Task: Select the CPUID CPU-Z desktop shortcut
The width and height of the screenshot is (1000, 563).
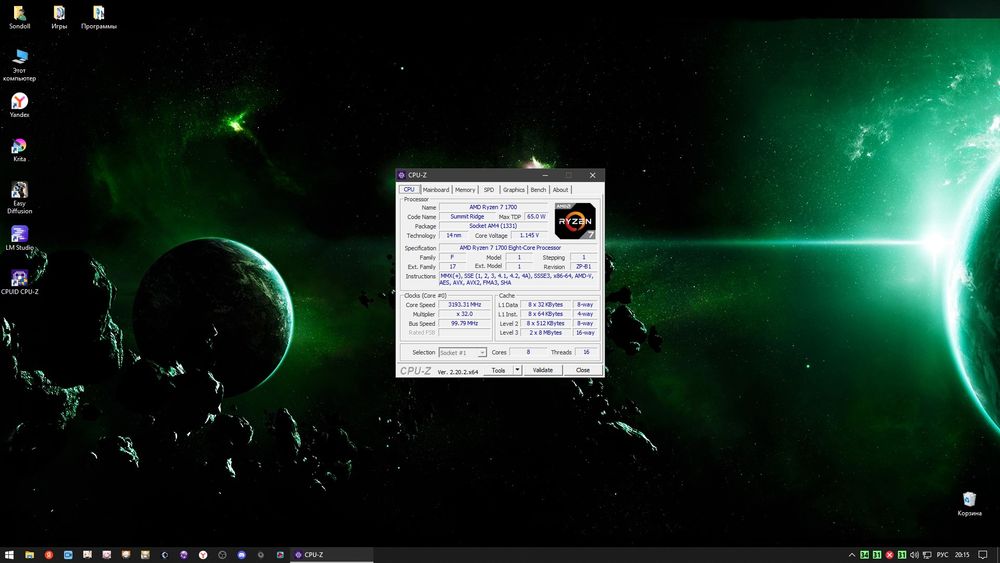Action: [x=19, y=282]
